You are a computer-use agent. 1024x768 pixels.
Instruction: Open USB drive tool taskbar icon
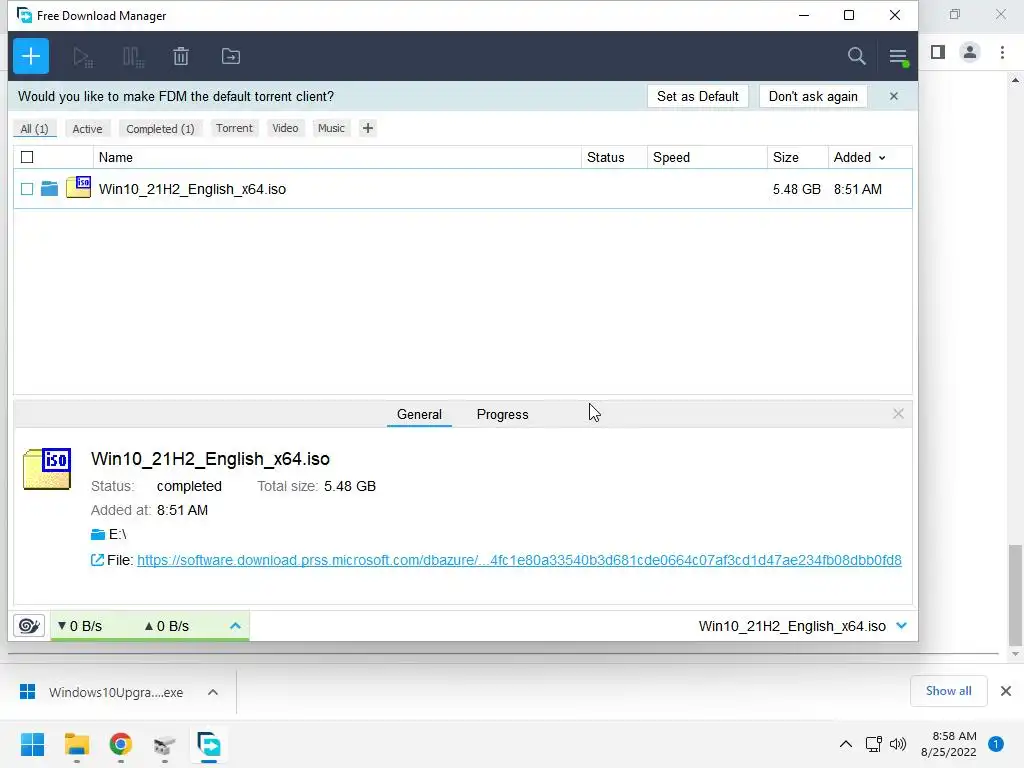[165, 744]
